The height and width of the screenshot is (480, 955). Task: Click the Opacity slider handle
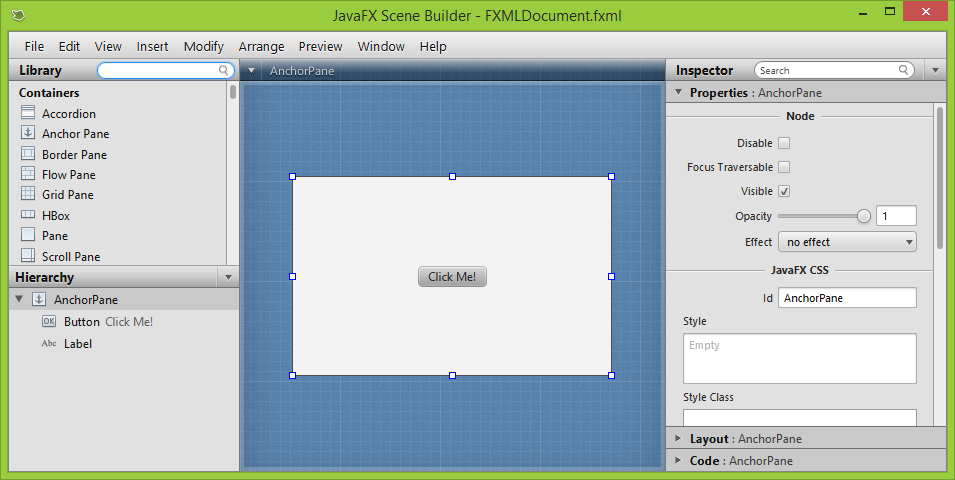click(x=864, y=216)
